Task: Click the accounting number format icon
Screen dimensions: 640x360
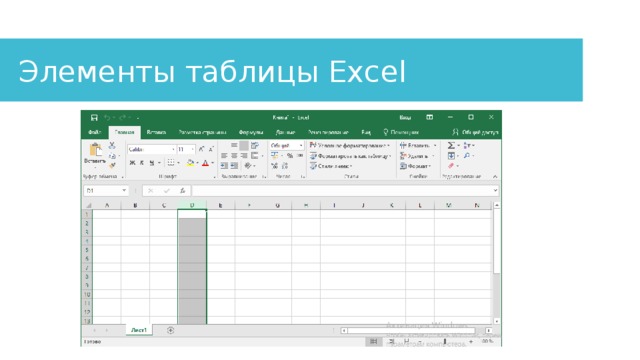Action: tap(275, 156)
